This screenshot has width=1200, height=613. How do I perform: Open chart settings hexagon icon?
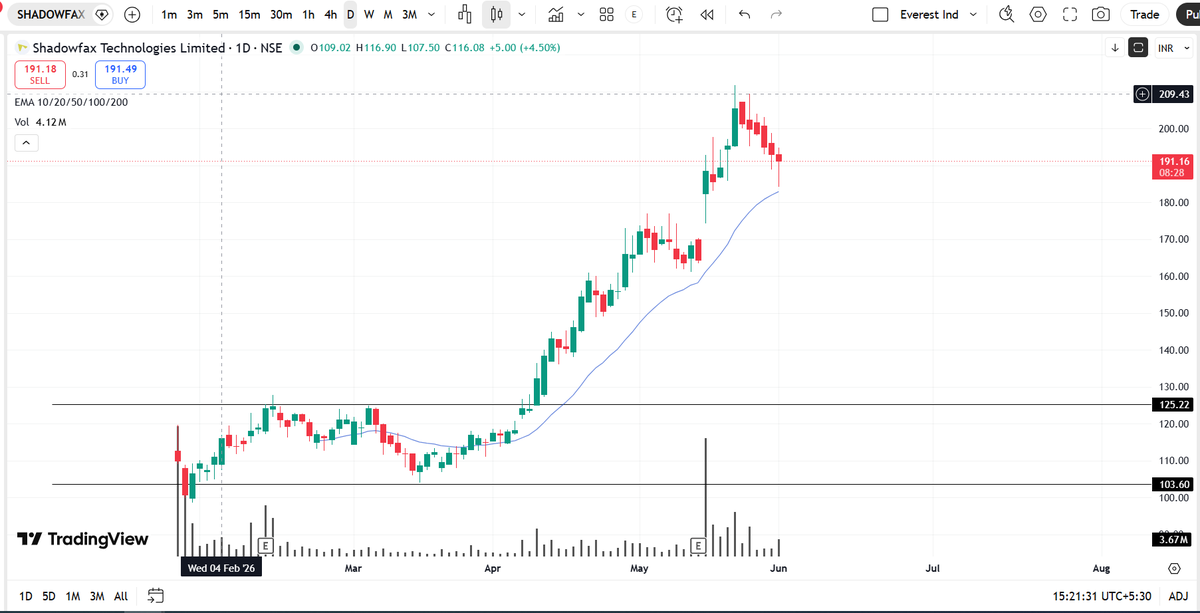(x=1038, y=14)
